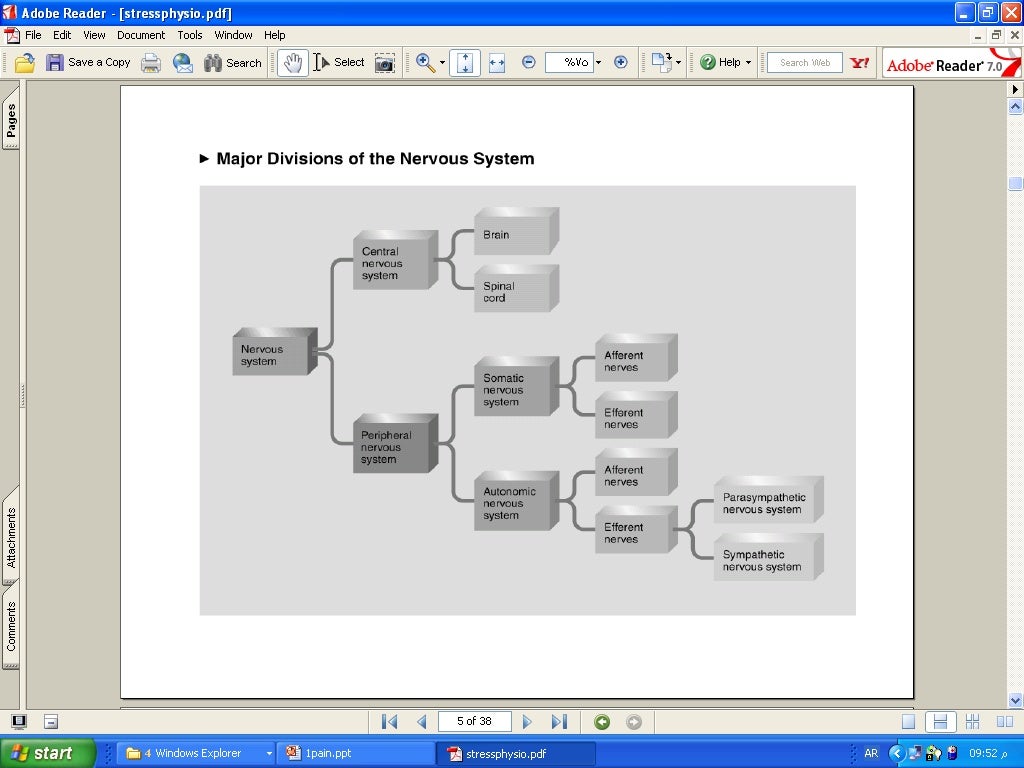The width and height of the screenshot is (1024, 768).
Task: Jump to the first page
Action: 389,722
